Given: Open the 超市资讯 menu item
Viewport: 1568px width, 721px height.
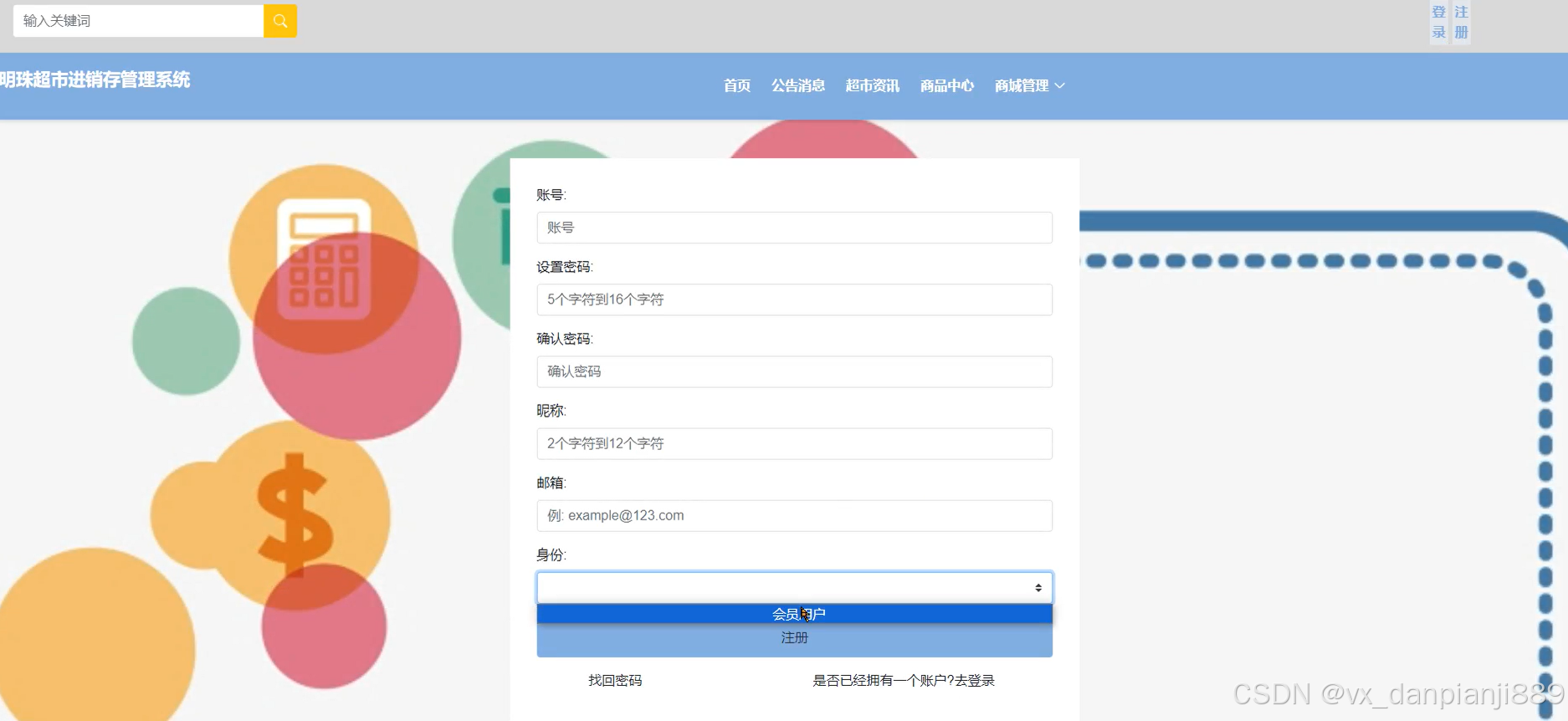Looking at the screenshot, I should (x=873, y=85).
